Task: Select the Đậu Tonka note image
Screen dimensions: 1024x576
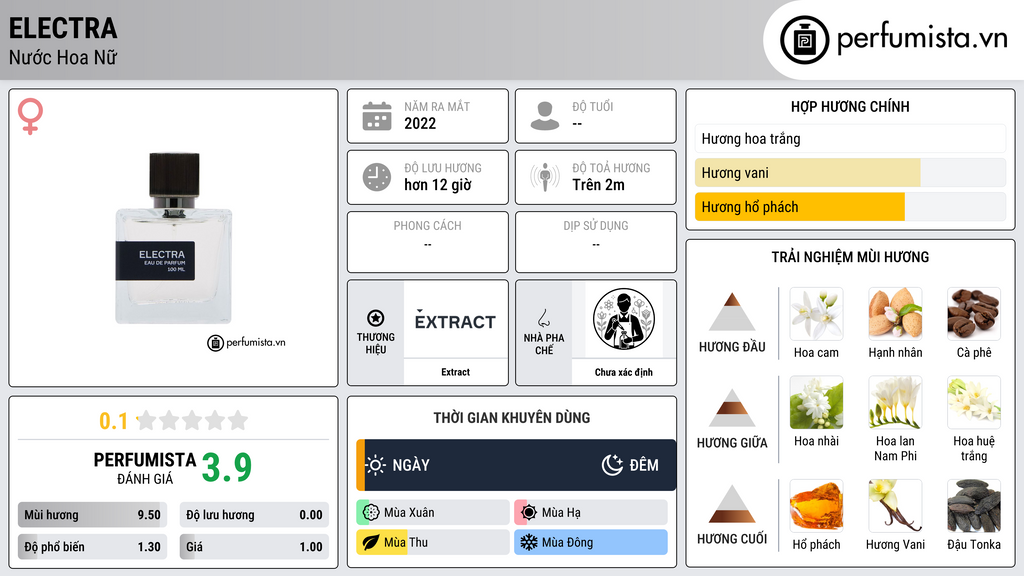Action: (974, 506)
